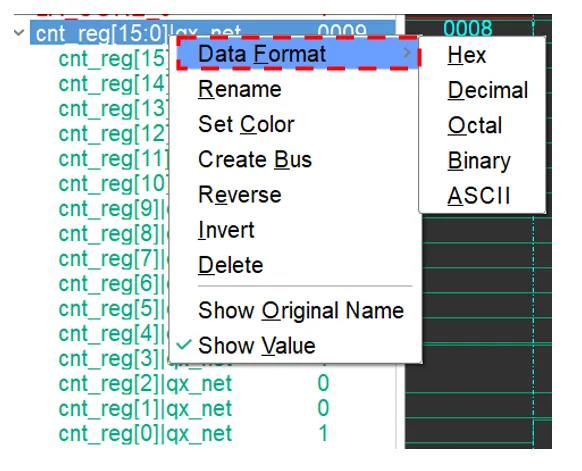Click Invert menu entry
Image resolution: width=582 pixels, height=471 pixels.
(x=226, y=230)
